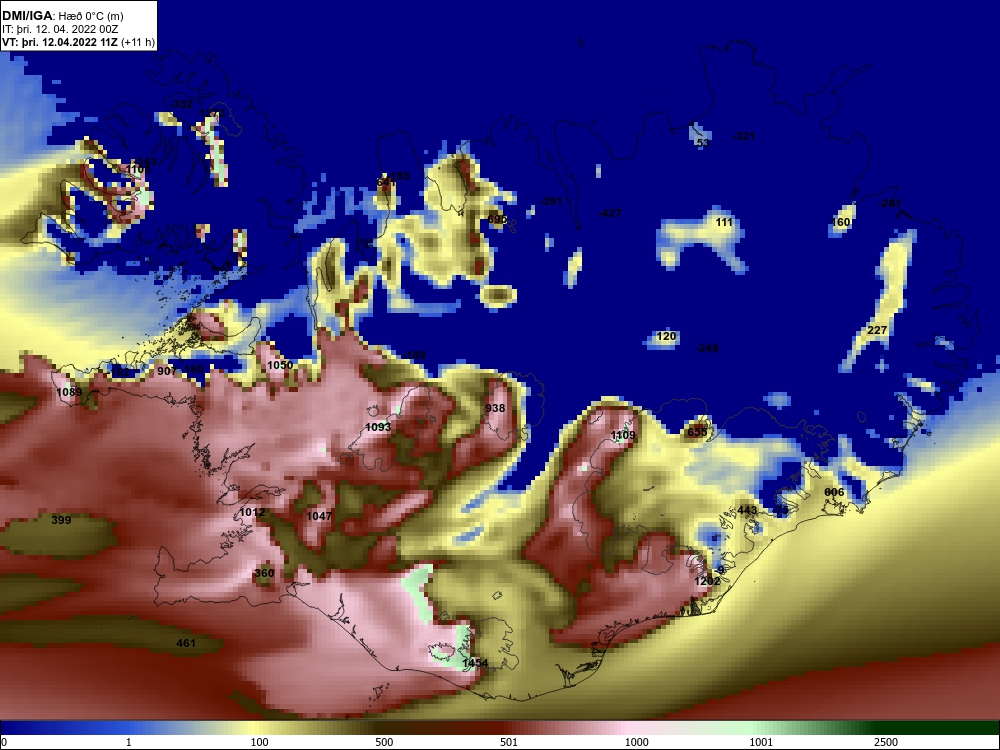Viewport: 1000px width, 750px height.
Task: Click the 1050 value label
Action: 280,365
